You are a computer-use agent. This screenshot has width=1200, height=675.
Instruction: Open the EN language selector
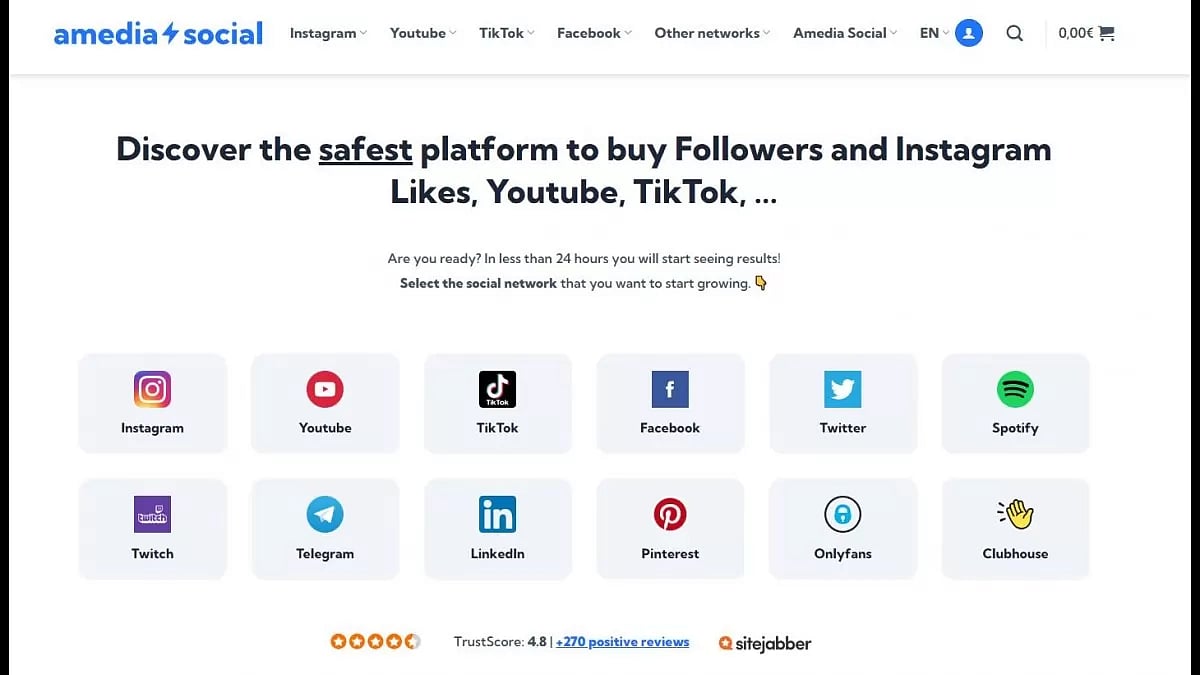(934, 33)
